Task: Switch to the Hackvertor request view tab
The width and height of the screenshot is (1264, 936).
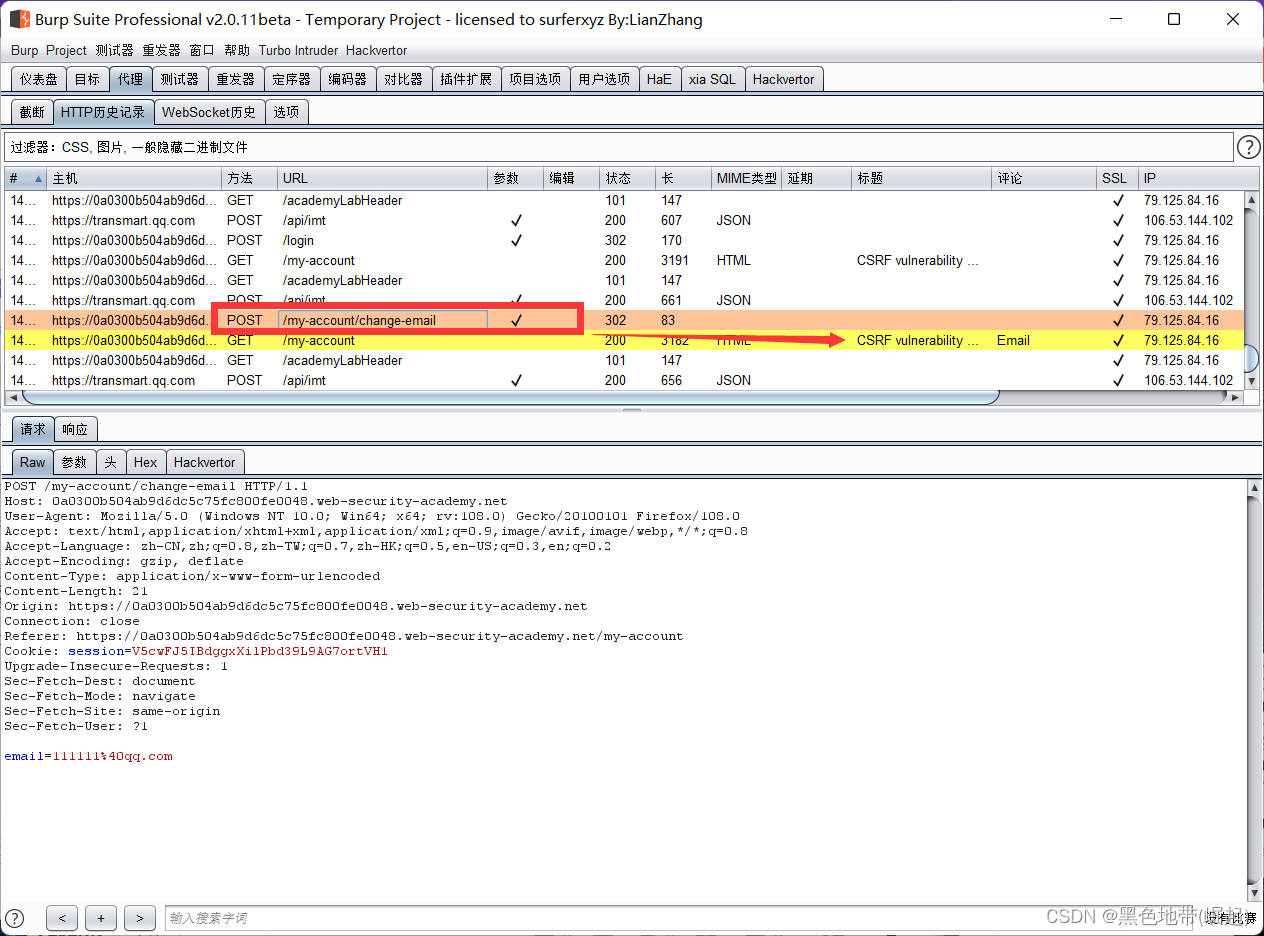Action: (205, 462)
